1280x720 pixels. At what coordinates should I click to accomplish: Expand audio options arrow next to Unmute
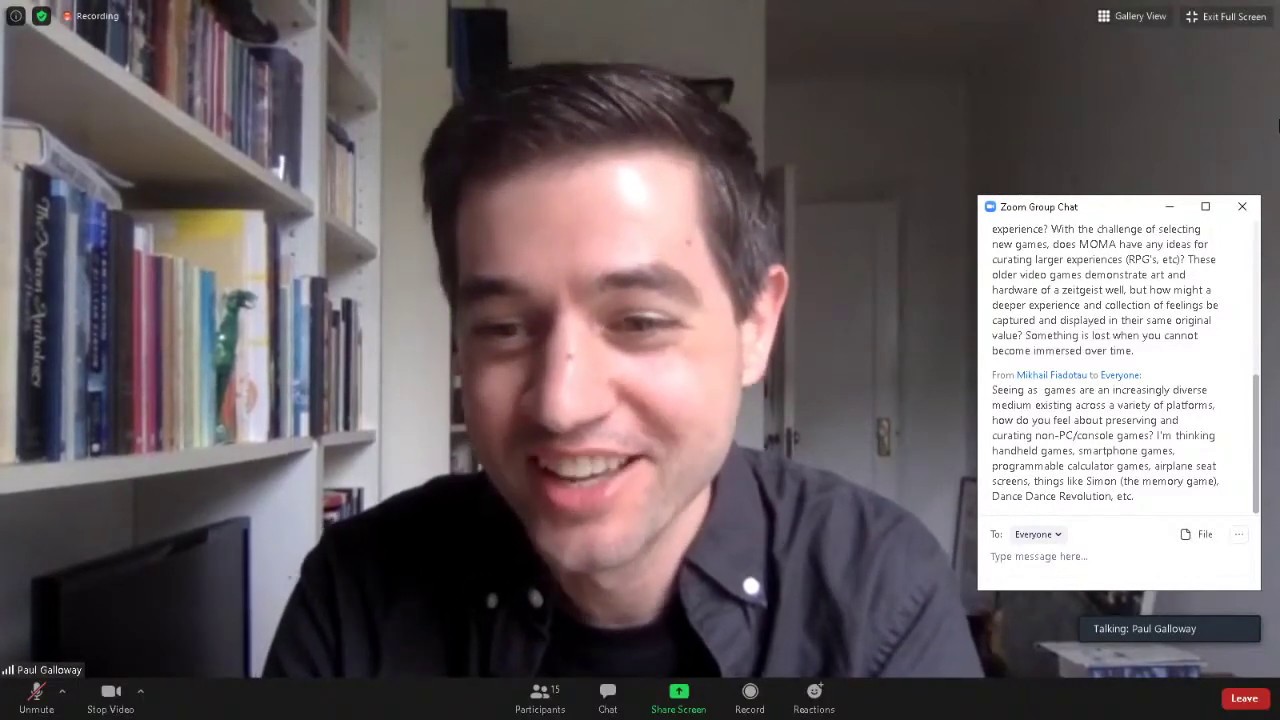click(62, 691)
